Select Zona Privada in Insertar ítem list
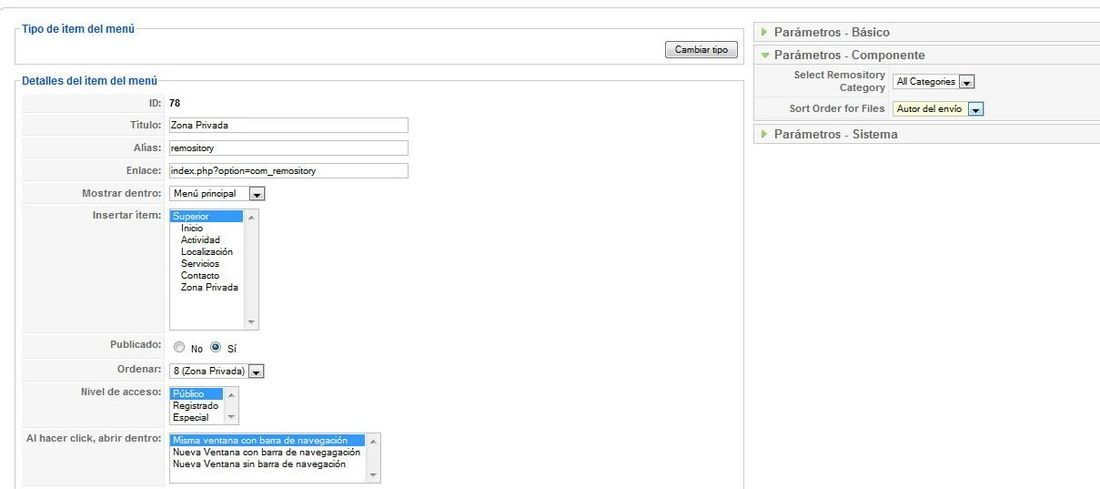 tap(206, 288)
